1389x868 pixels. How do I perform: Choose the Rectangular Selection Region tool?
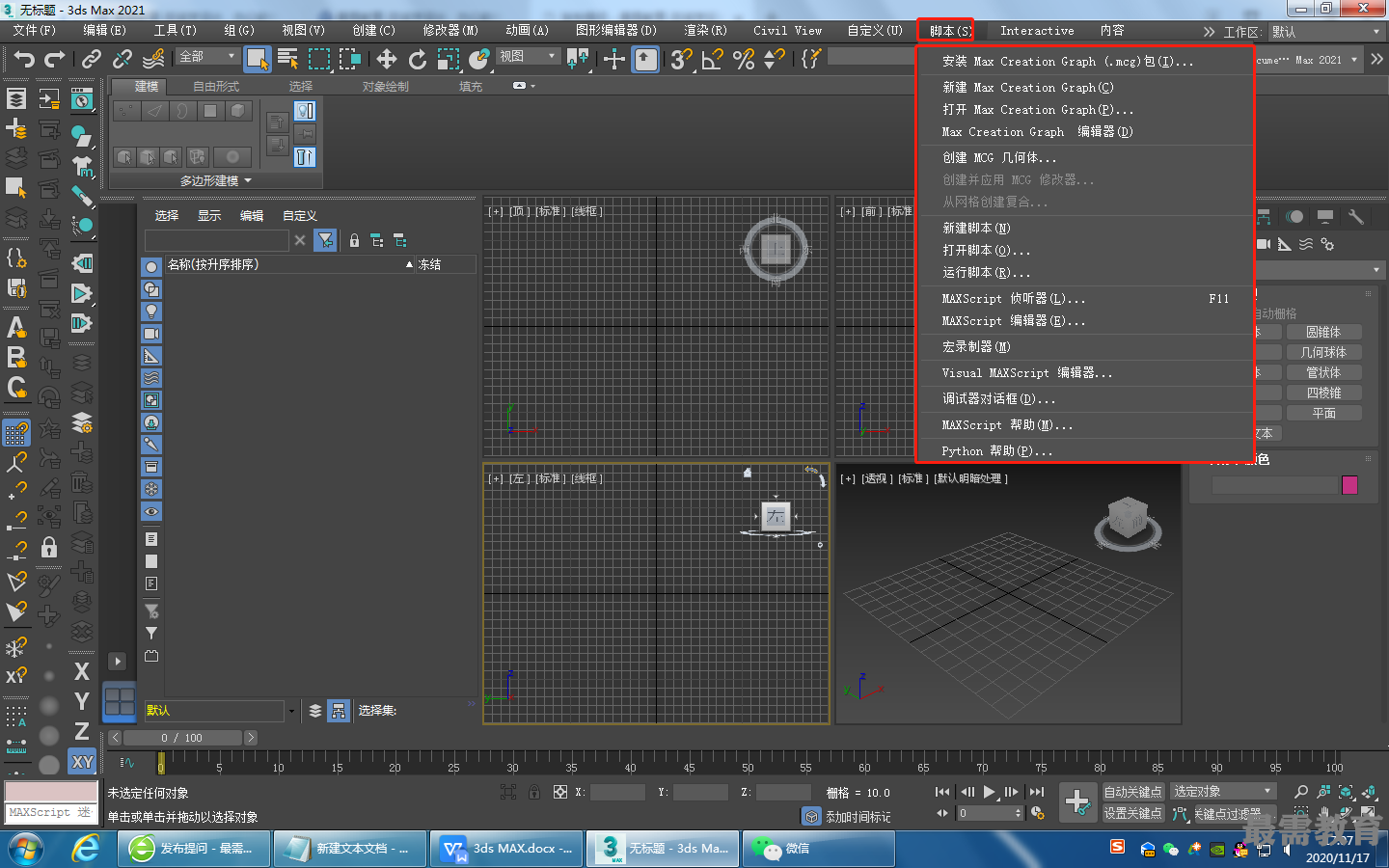318,60
